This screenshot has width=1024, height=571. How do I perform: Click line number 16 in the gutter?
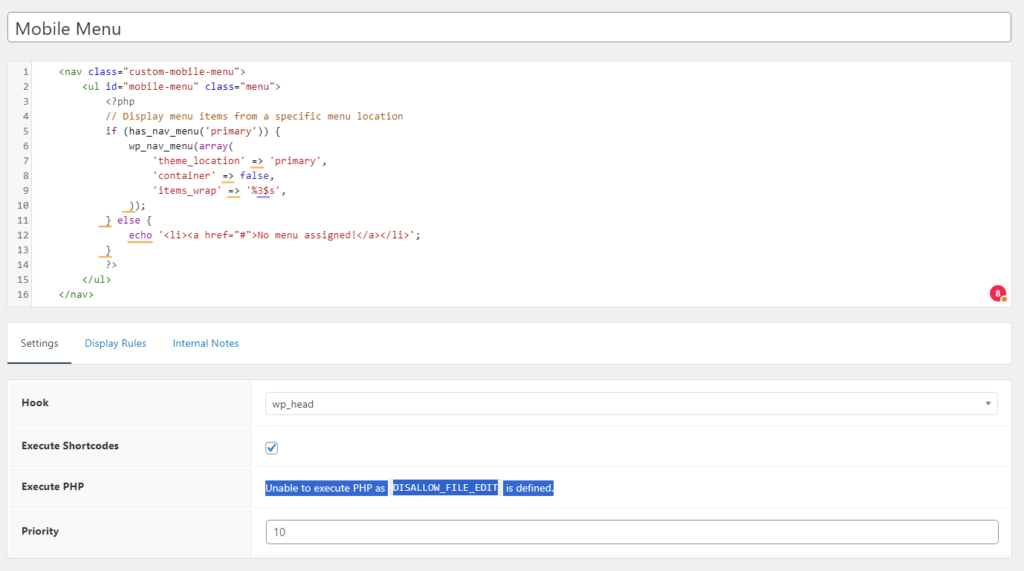tap(23, 295)
